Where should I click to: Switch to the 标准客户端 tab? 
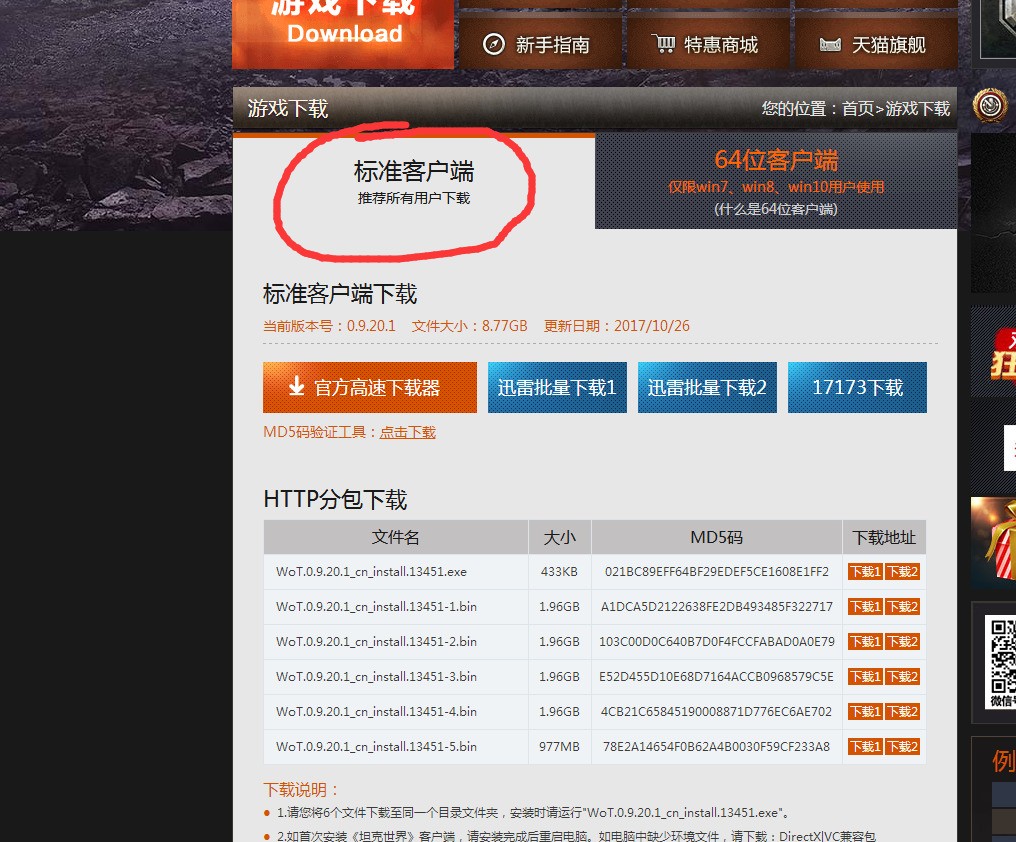(x=413, y=181)
